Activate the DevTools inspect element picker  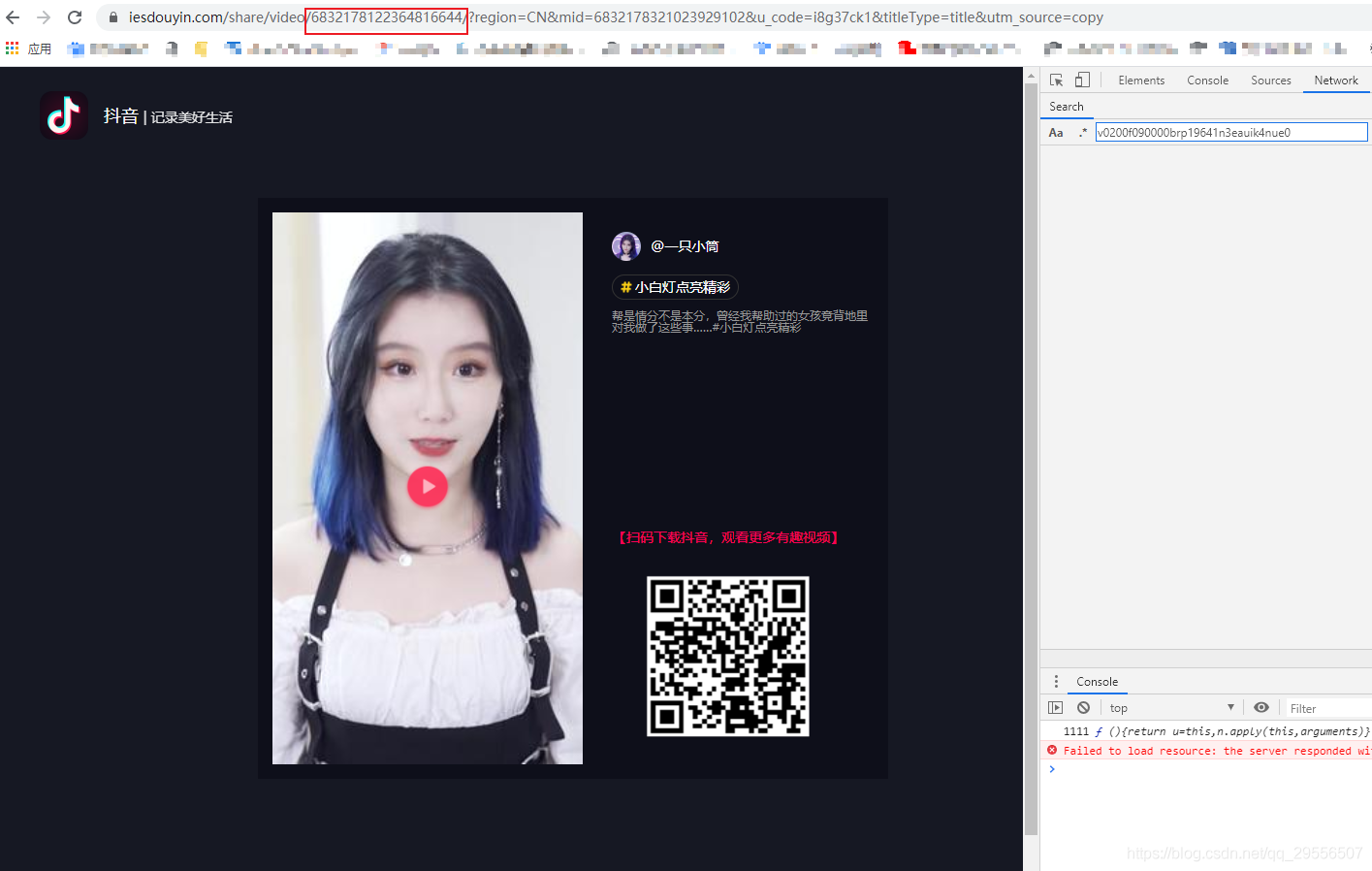pos(1057,81)
